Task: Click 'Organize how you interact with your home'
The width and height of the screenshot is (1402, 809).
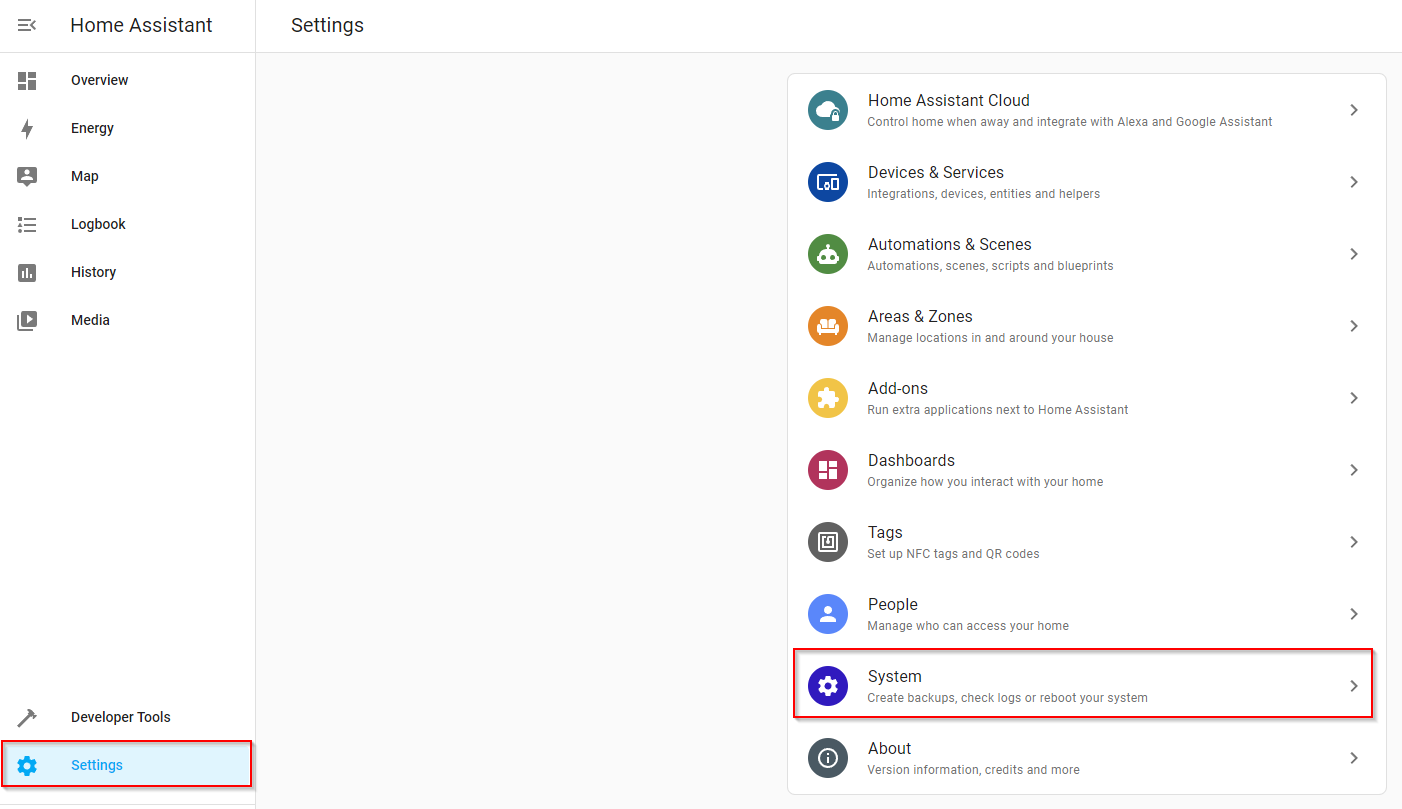Action: [985, 482]
